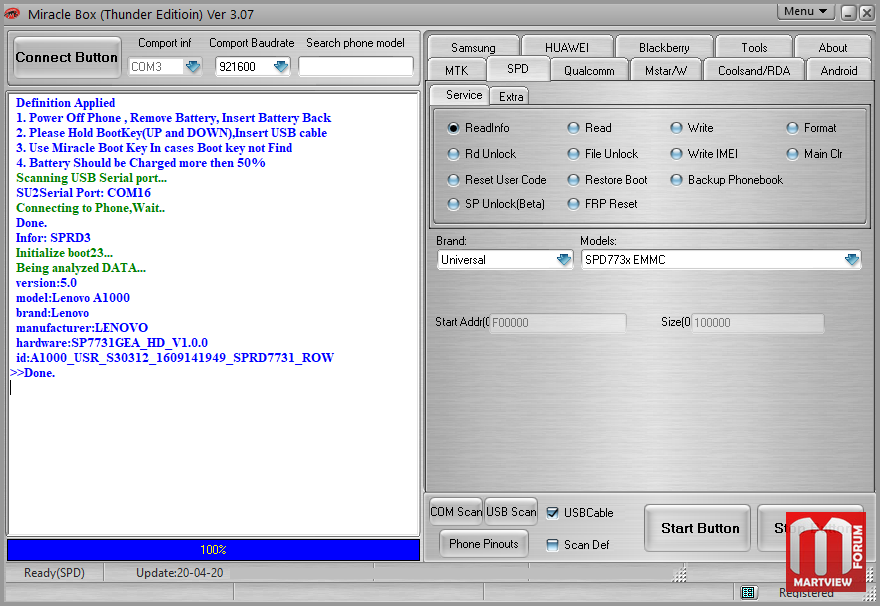Click the Miracle Box eye logo icon
This screenshot has height=606, width=880.
[13, 12]
